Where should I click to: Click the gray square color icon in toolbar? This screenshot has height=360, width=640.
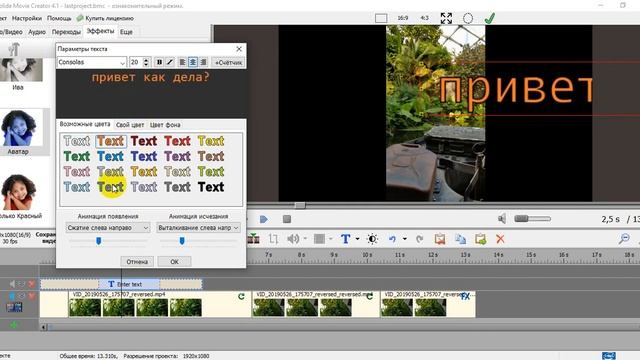click(319, 239)
